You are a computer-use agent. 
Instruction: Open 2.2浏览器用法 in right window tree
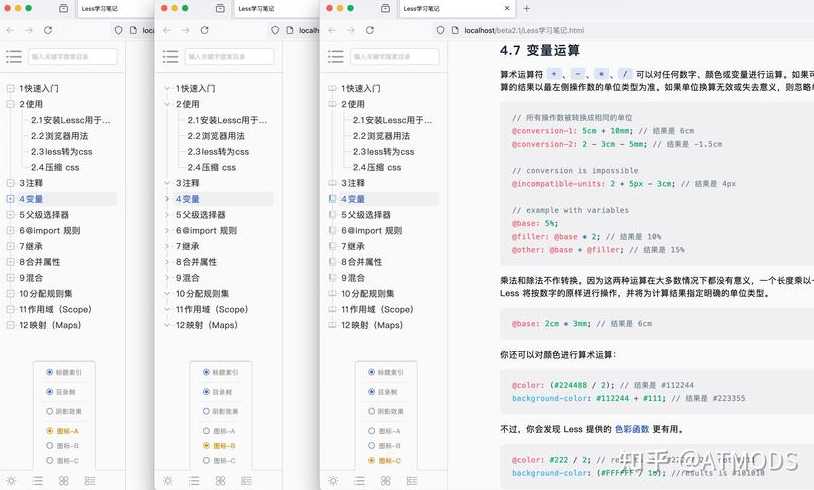pyautogui.click(x=381, y=135)
